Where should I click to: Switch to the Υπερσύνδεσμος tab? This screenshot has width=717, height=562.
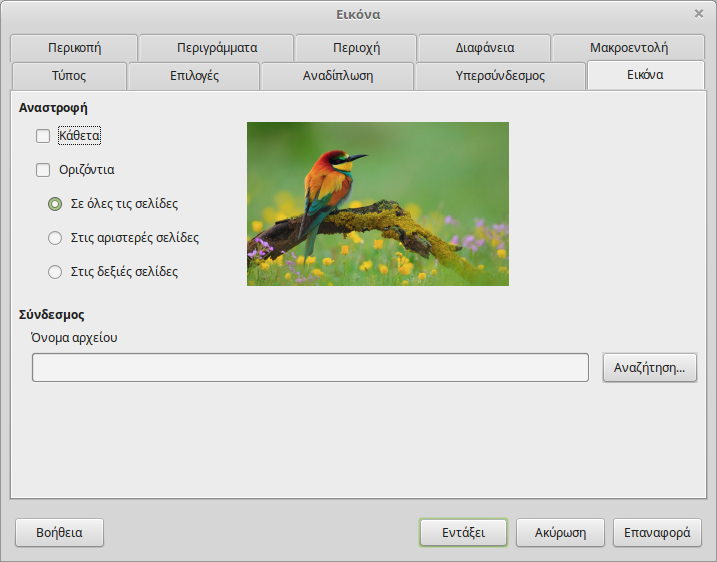coord(500,75)
